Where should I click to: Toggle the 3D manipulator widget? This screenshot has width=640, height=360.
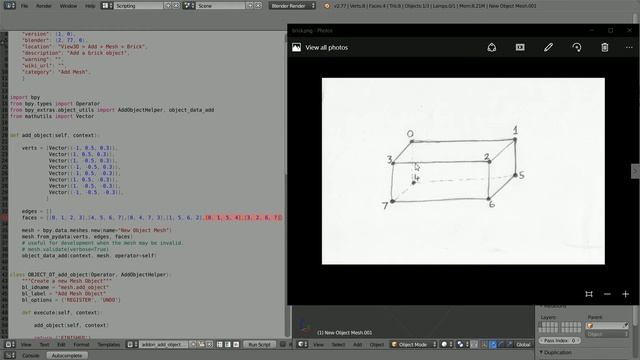click(x=485, y=344)
